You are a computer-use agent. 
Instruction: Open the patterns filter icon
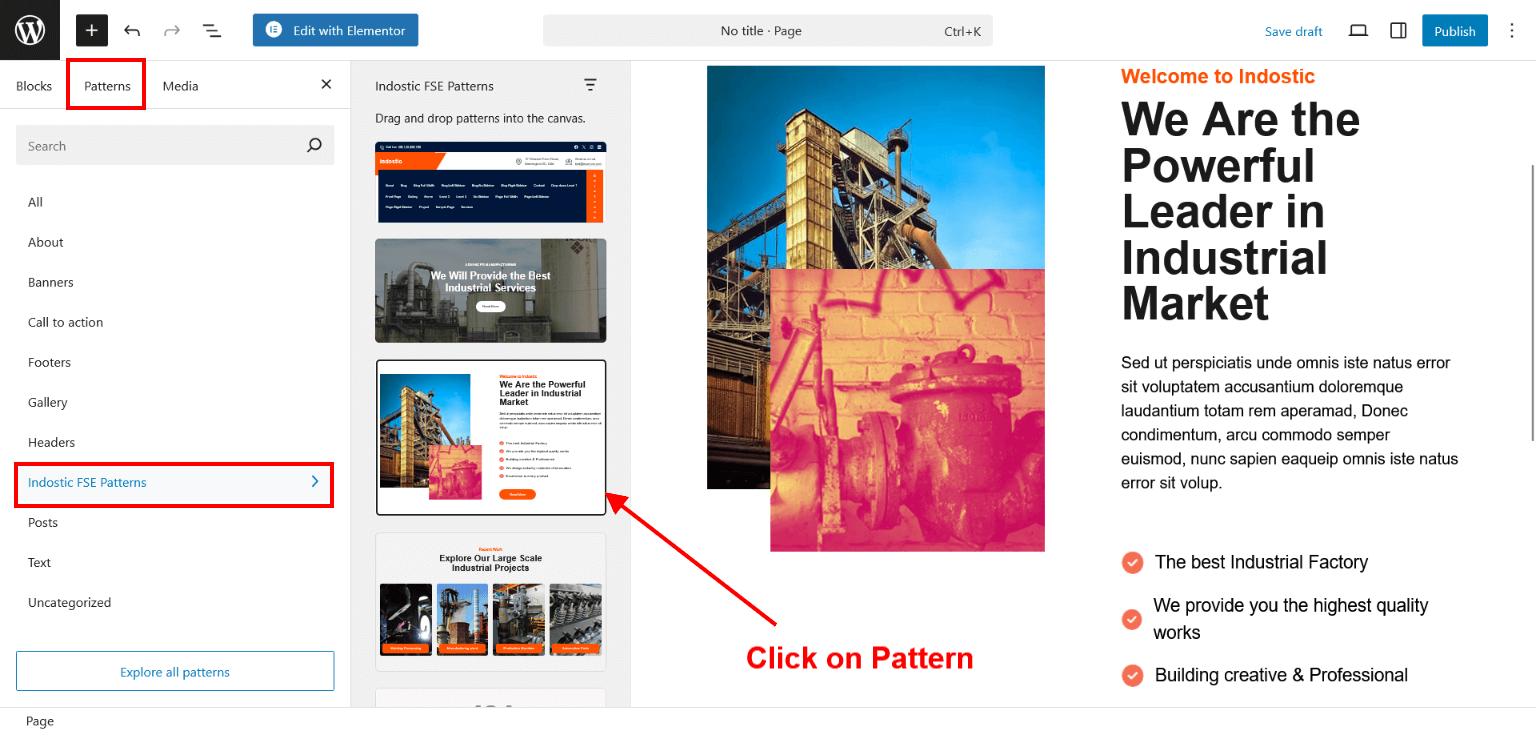pos(590,85)
